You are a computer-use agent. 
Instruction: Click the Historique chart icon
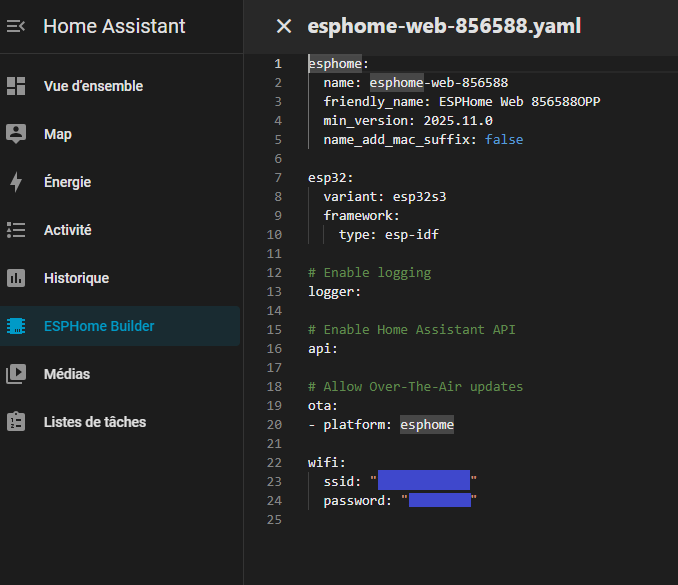click(x=16, y=278)
